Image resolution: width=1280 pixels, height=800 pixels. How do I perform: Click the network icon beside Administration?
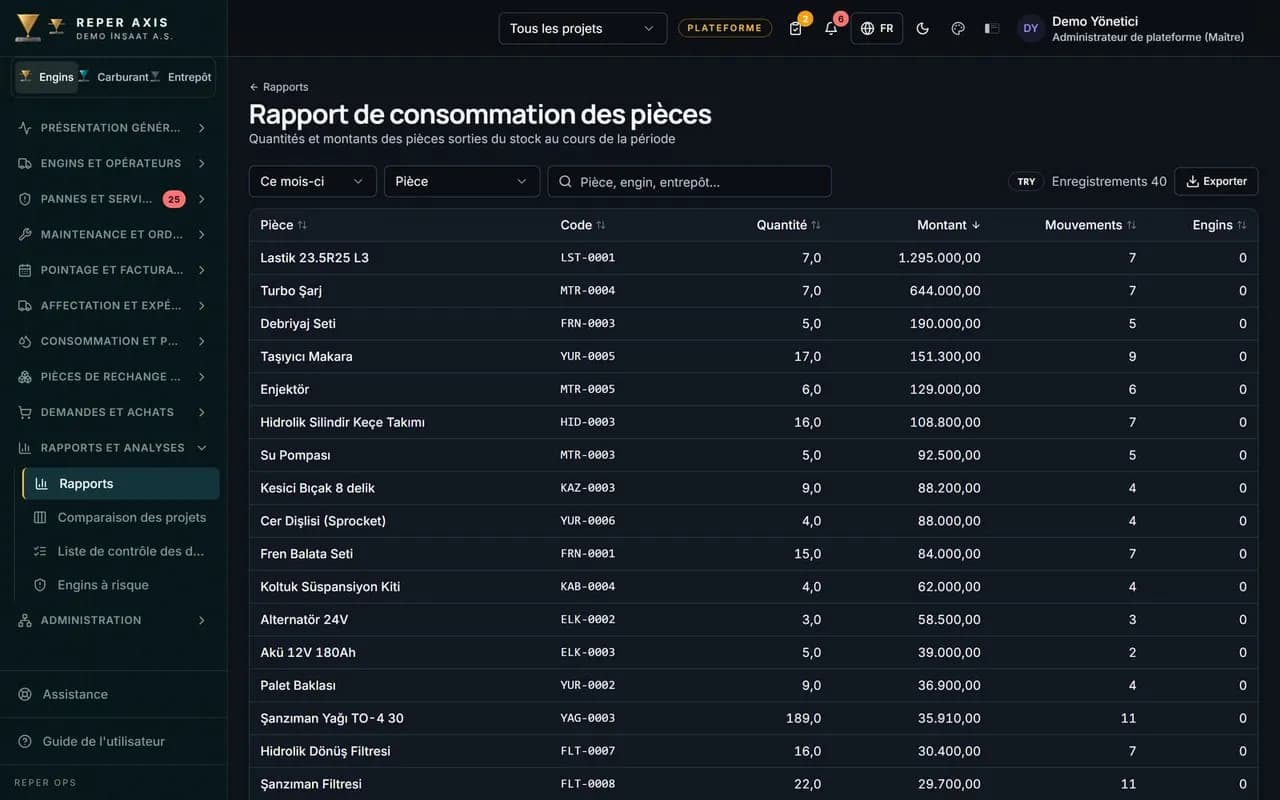click(x=25, y=620)
